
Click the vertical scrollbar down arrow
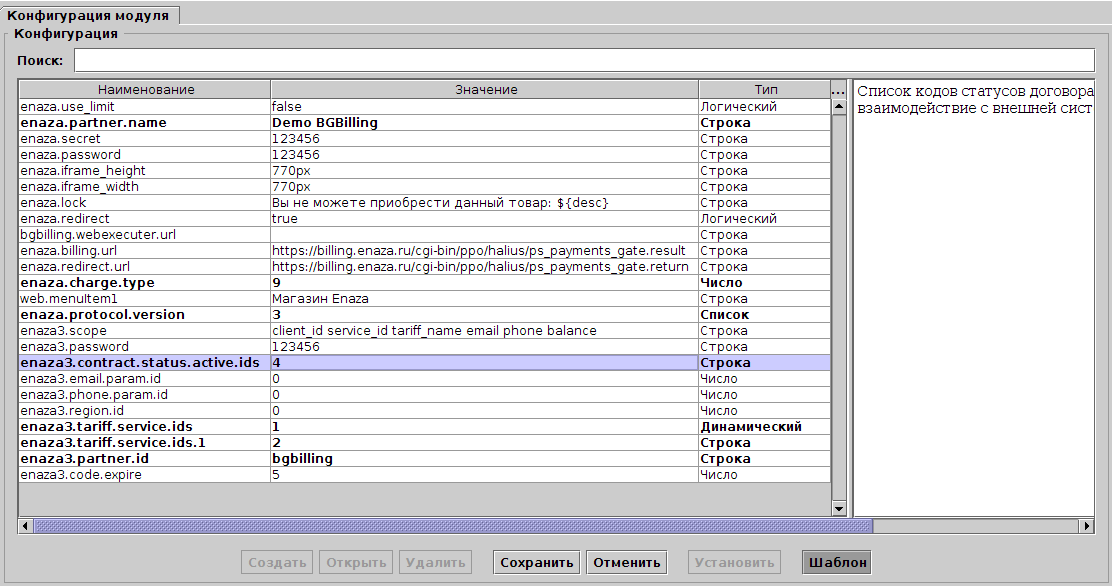(839, 508)
